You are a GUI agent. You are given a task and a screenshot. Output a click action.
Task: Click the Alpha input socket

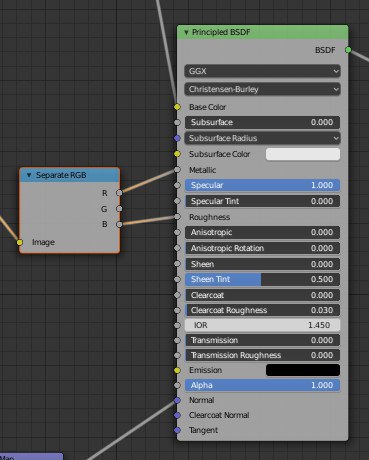coord(177,385)
